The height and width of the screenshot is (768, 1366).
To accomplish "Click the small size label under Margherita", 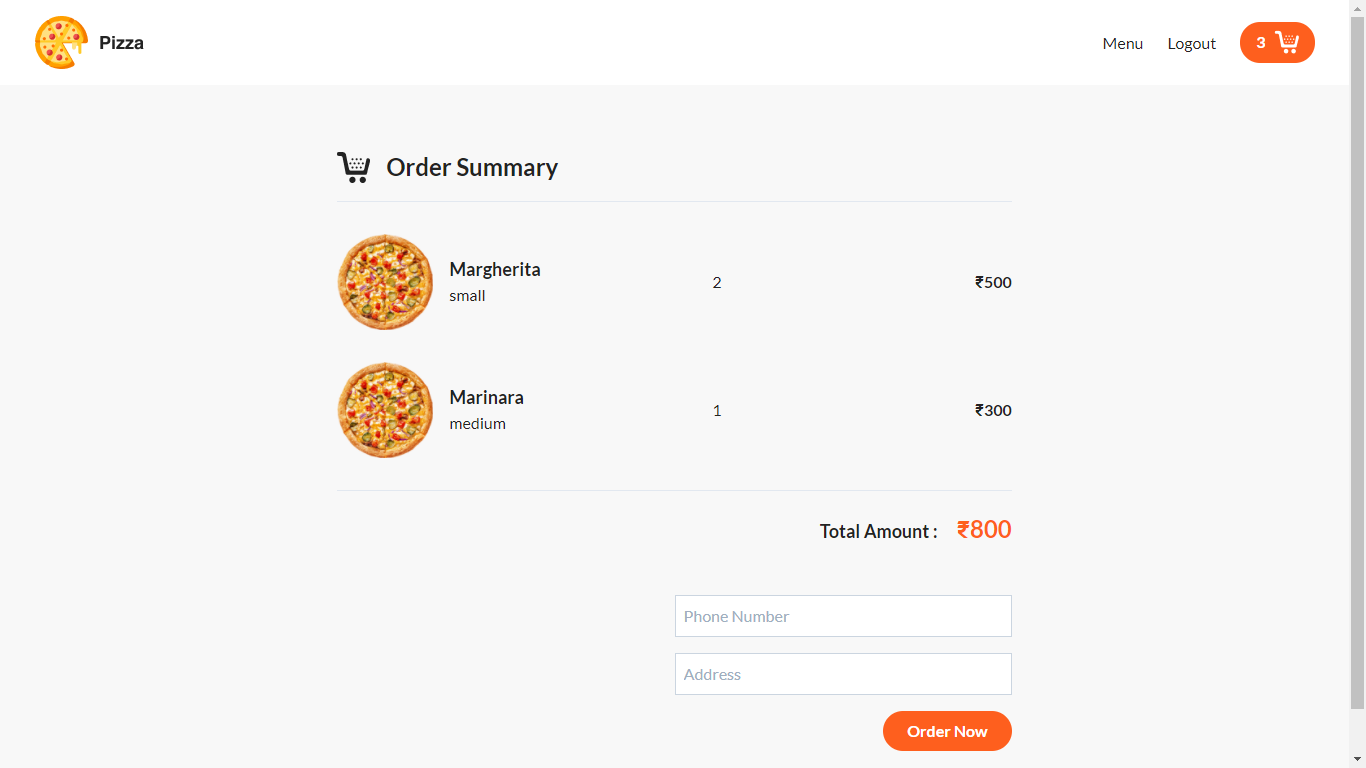I will 467,295.
